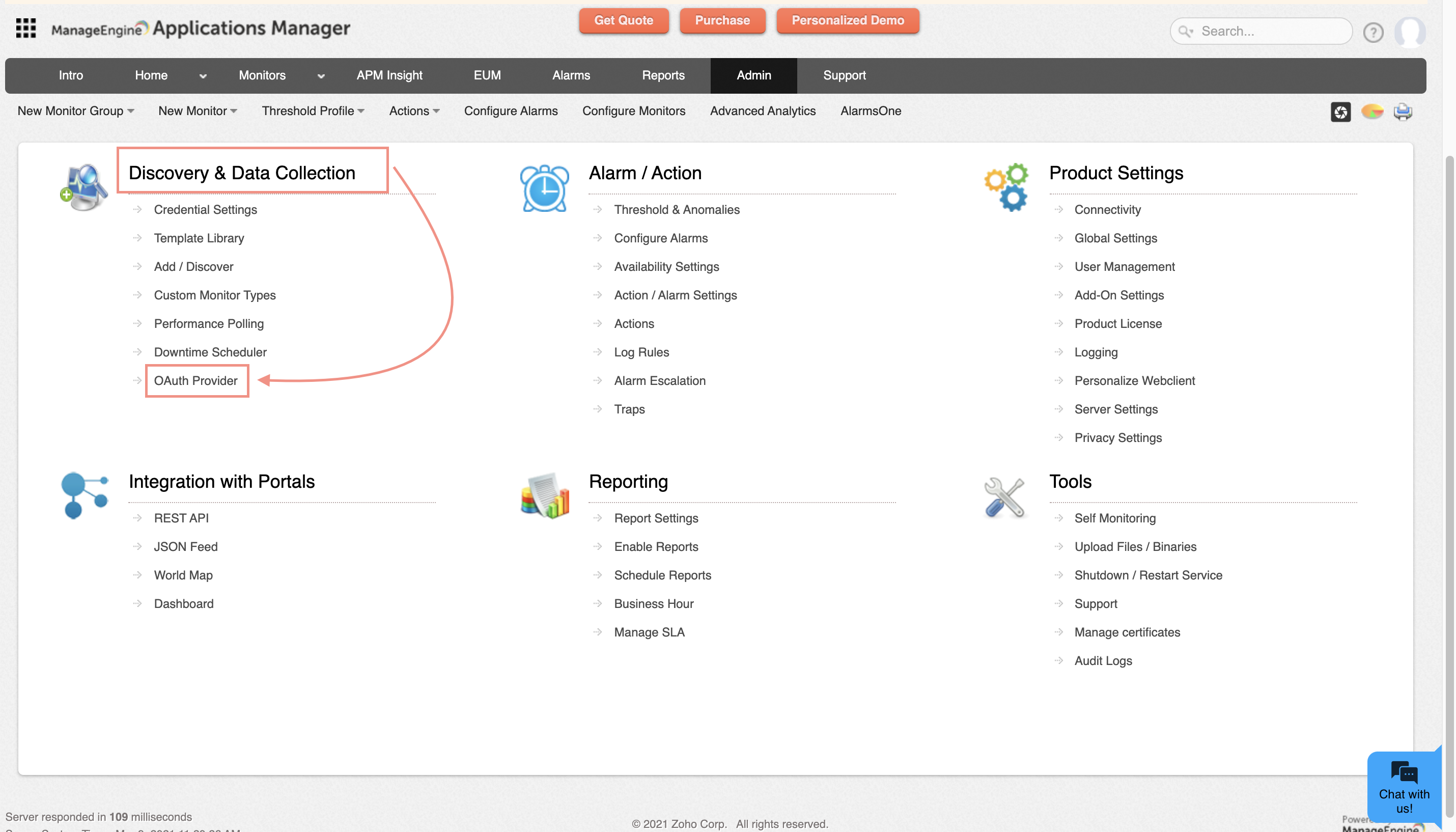This screenshot has height=832, width=1456.
Task: Open the Actions dropdown in subtoolbar
Action: (414, 111)
